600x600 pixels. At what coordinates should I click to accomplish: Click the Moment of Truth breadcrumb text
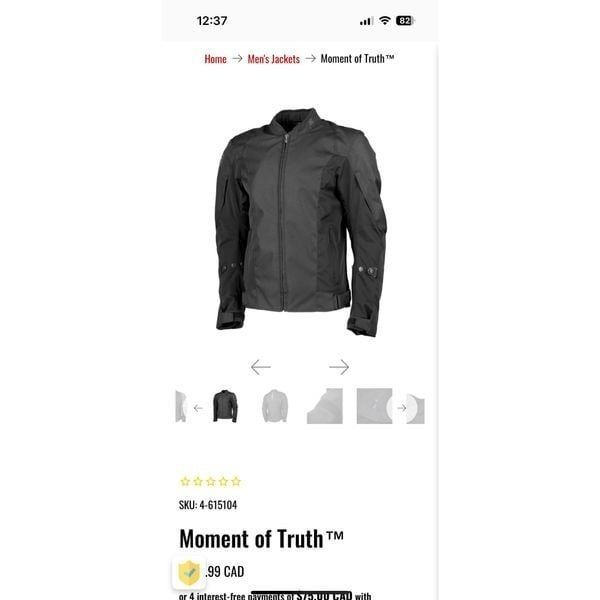point(357,59)
